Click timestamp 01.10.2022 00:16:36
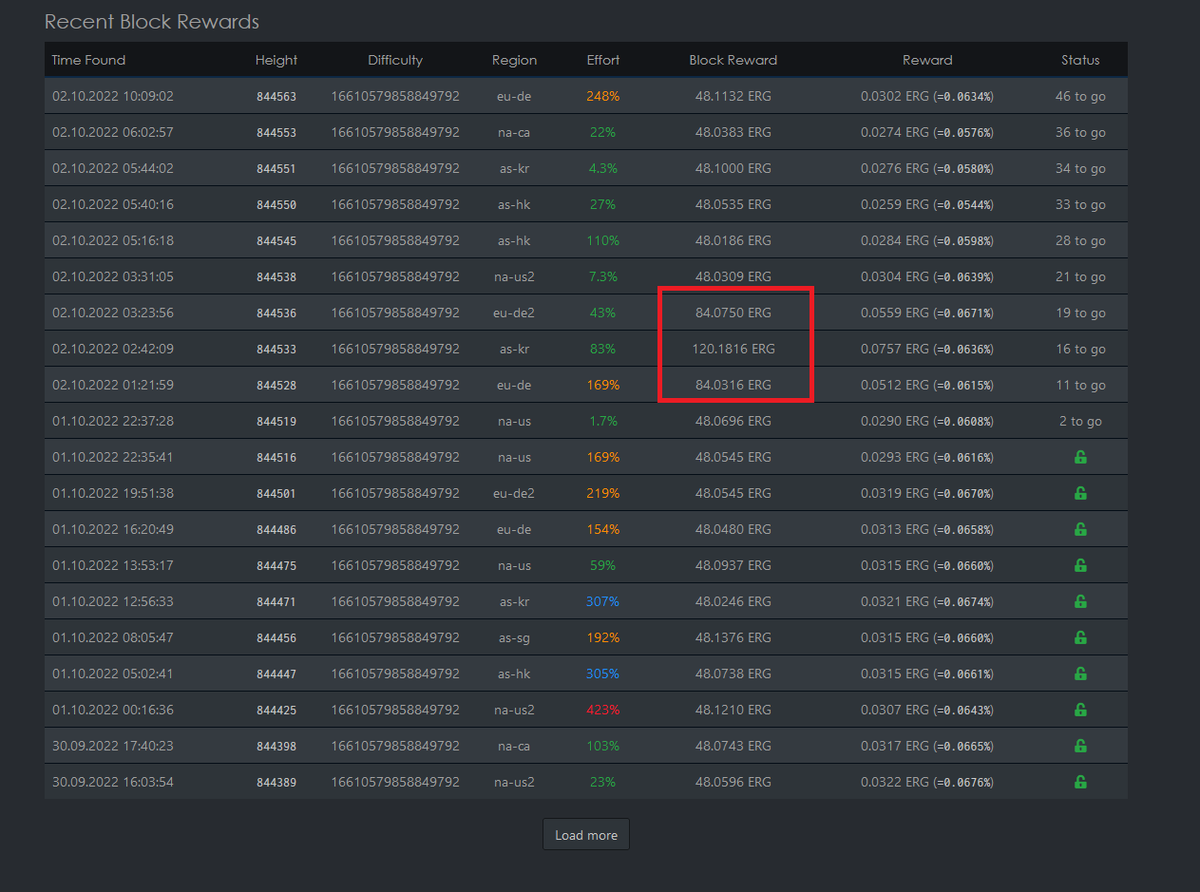 coord(113,709)
